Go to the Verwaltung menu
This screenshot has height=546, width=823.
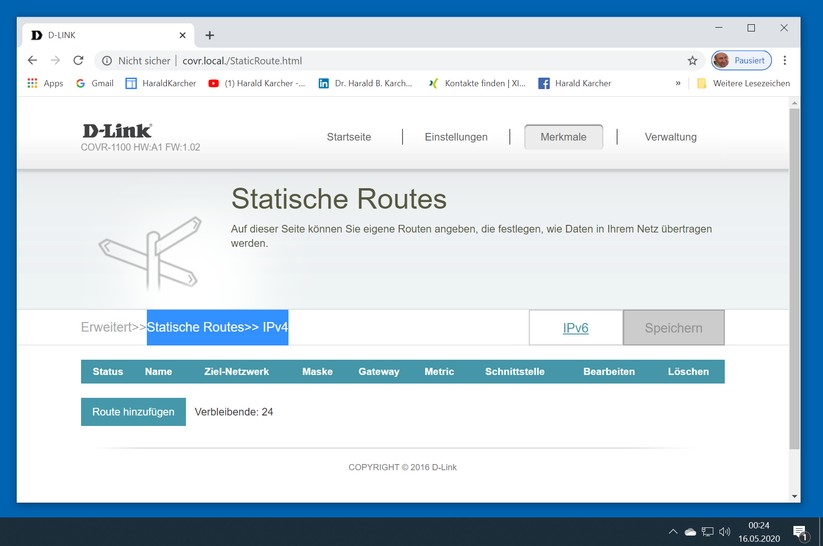tap(670, 137)
